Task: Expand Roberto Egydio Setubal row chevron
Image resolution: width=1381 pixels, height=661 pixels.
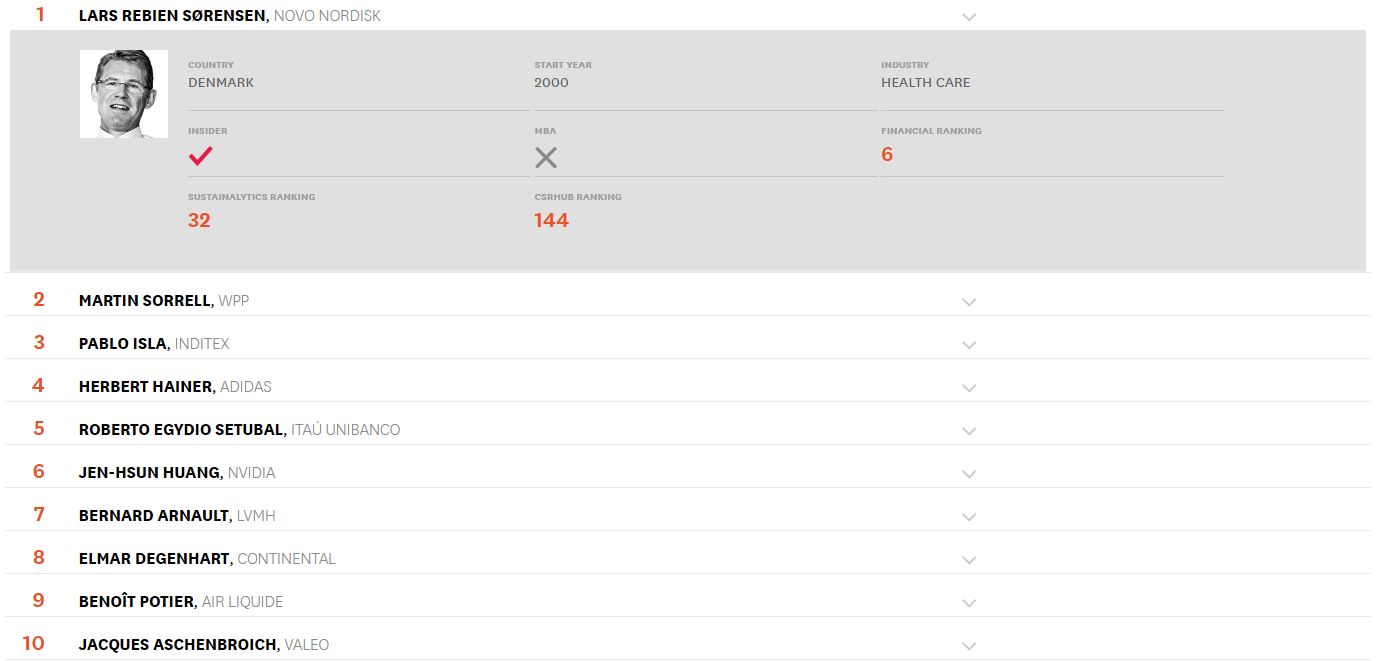Action: click(968, 431)
